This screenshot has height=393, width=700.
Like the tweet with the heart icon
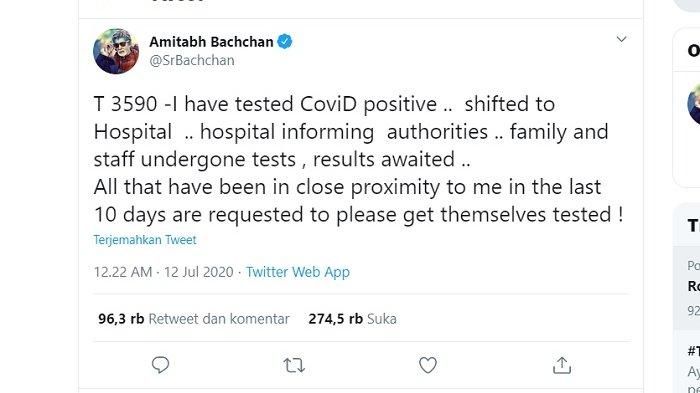click(428, 365)
